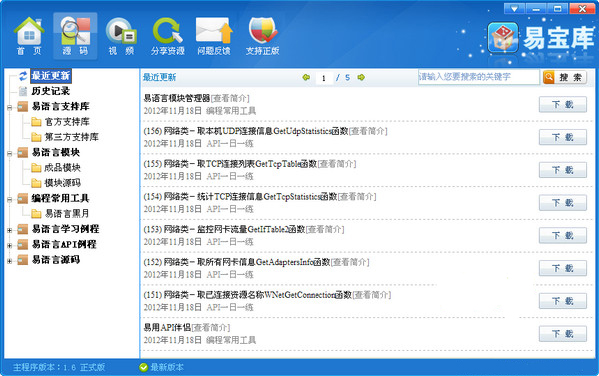599x376 pixels.
Task: View 查看简介 for GetTcpTable entry
Action: click(337, 164)
